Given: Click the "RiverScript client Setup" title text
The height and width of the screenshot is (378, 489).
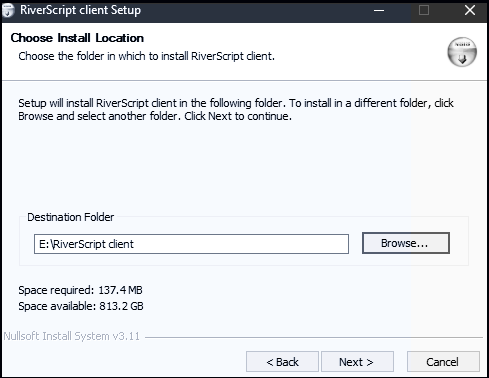Looking at the screenshot, I should [80, 10].
